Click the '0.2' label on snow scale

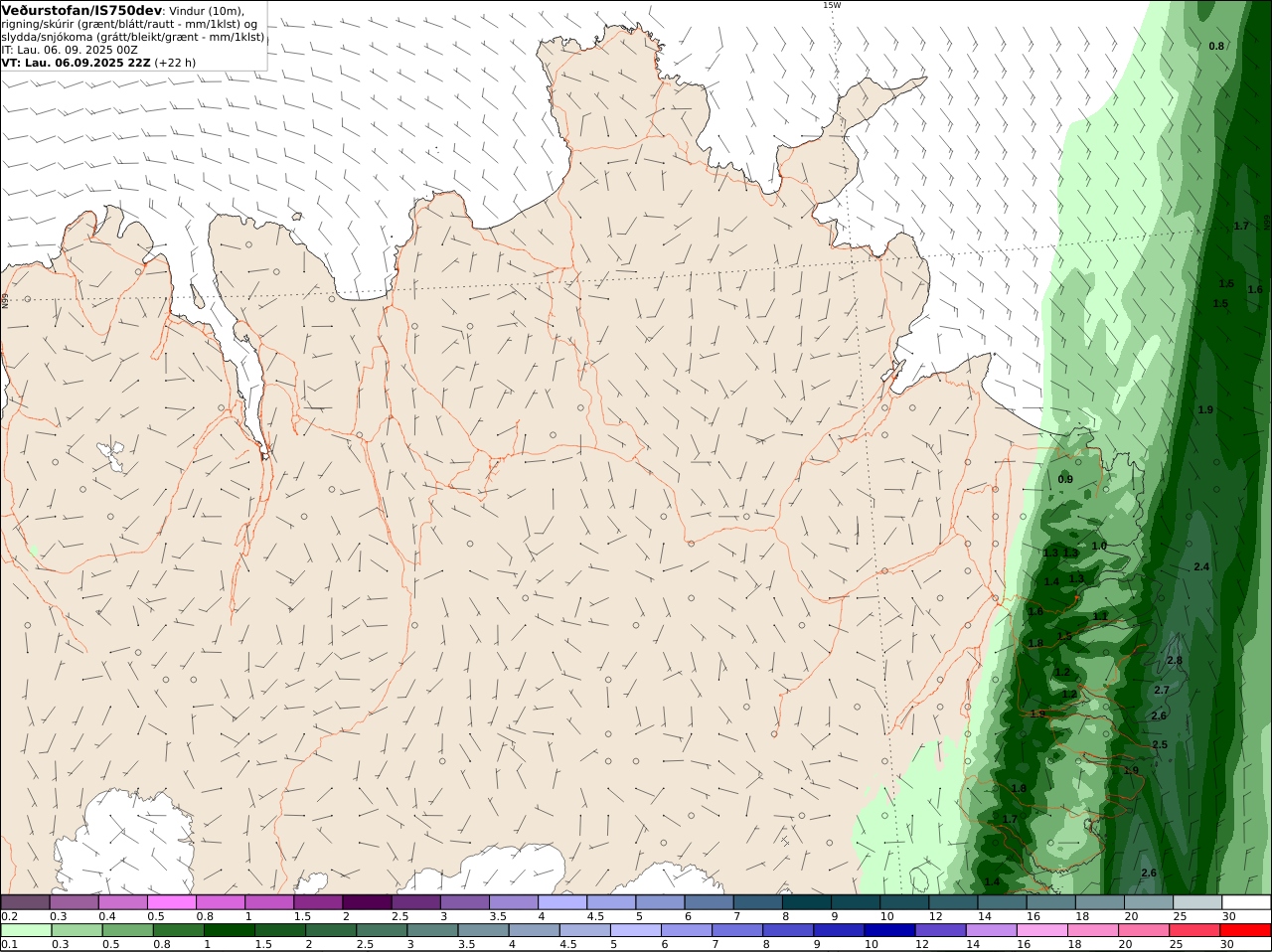click(x=8, y=916)
